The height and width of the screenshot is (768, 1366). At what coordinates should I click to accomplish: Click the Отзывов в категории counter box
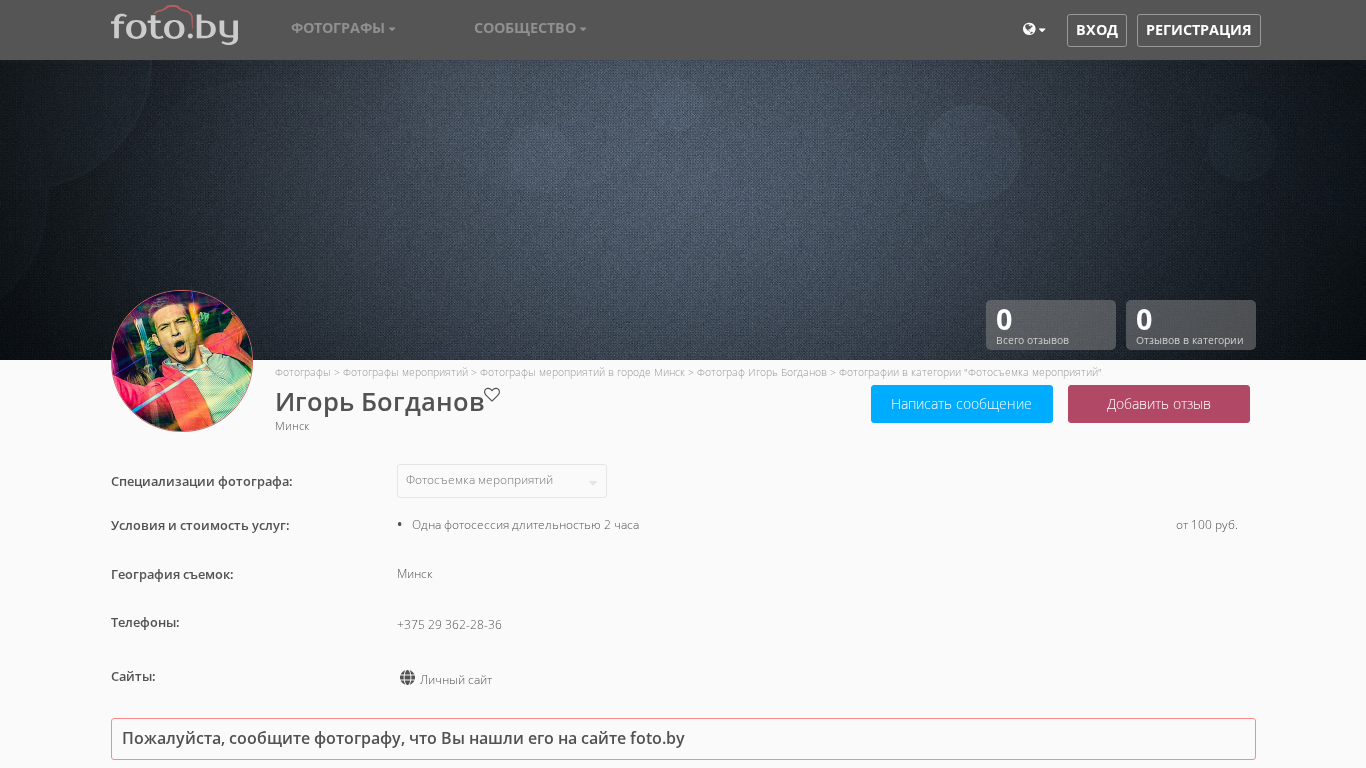pos(1190,325)
